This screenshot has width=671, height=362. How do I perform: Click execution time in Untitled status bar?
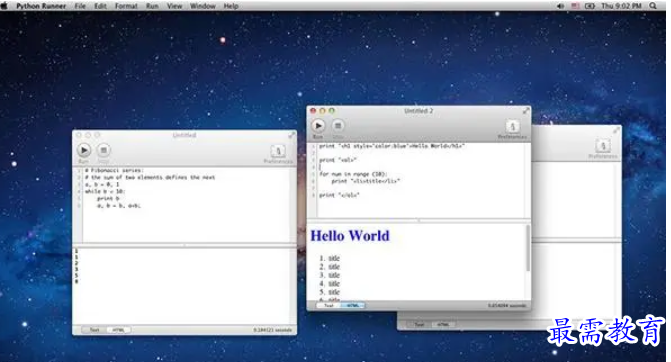[273, 330]
